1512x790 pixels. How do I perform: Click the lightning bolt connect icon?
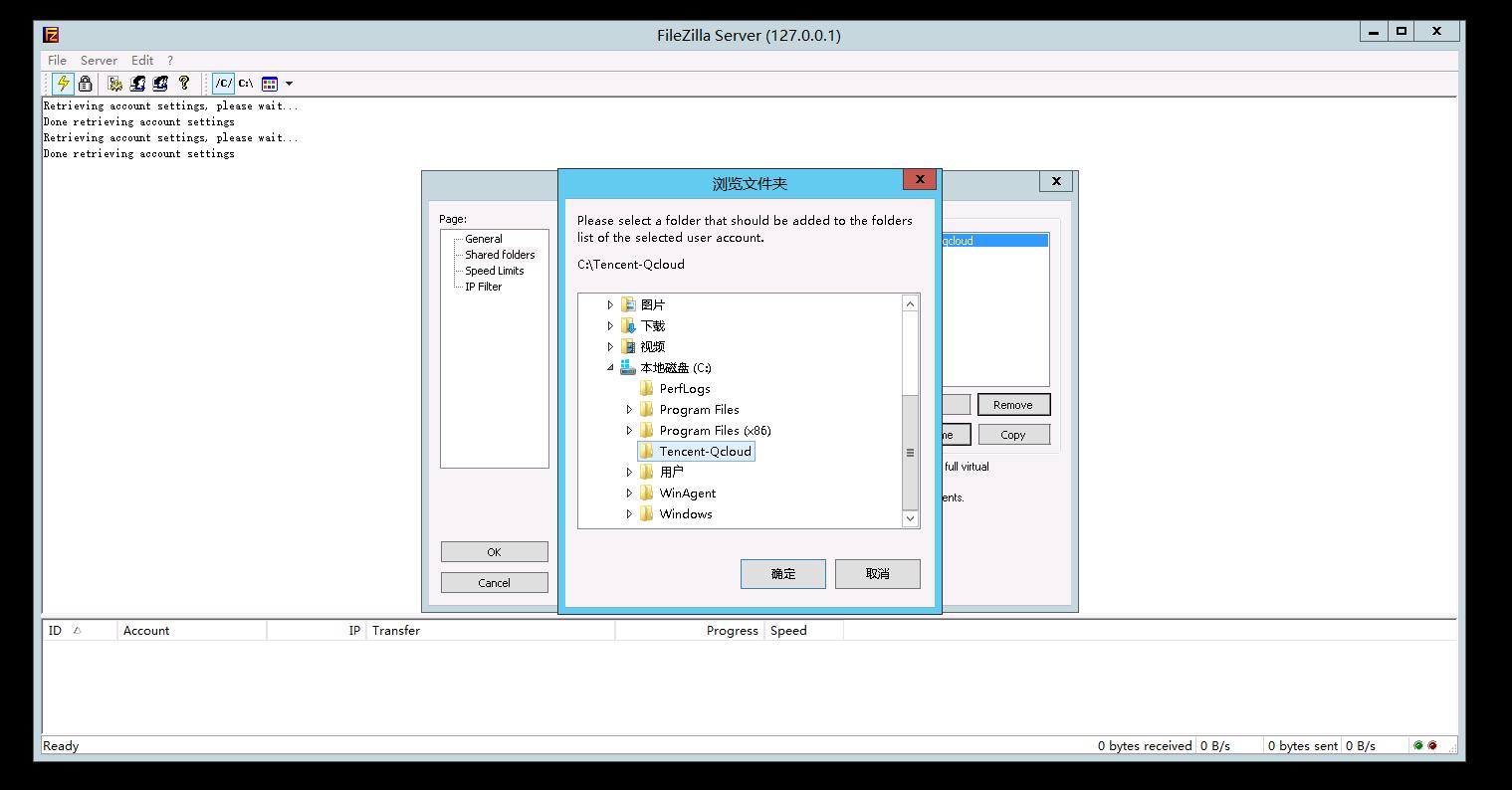(63, 84)
